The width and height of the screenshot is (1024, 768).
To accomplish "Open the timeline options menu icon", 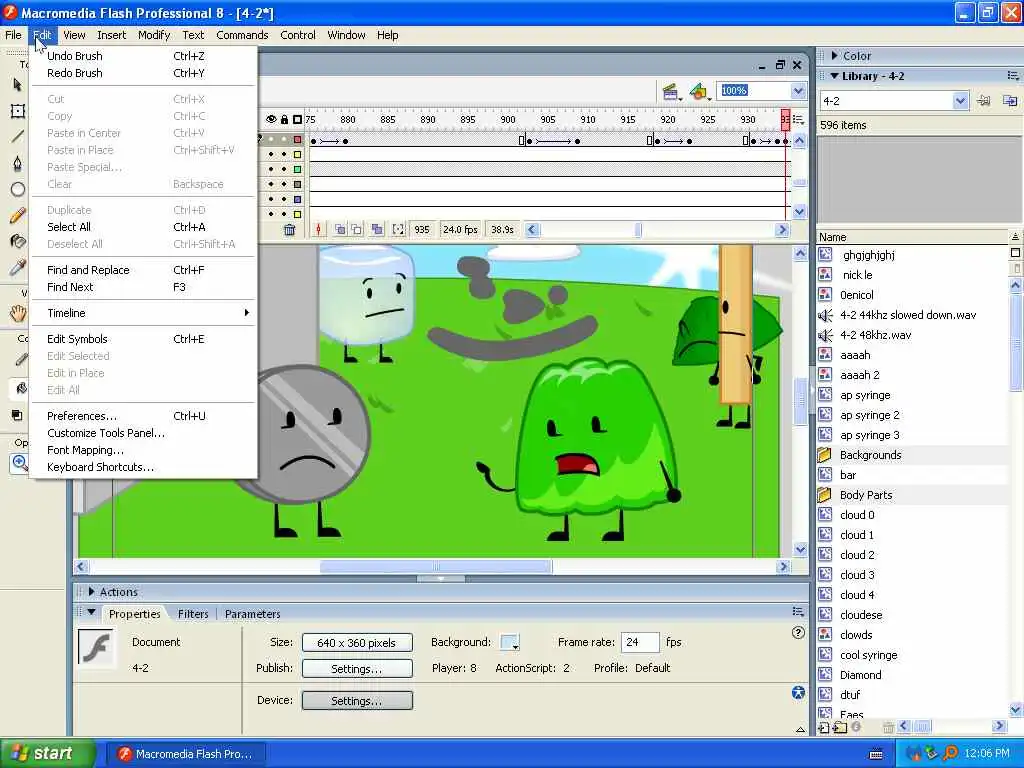I will 798,120.
